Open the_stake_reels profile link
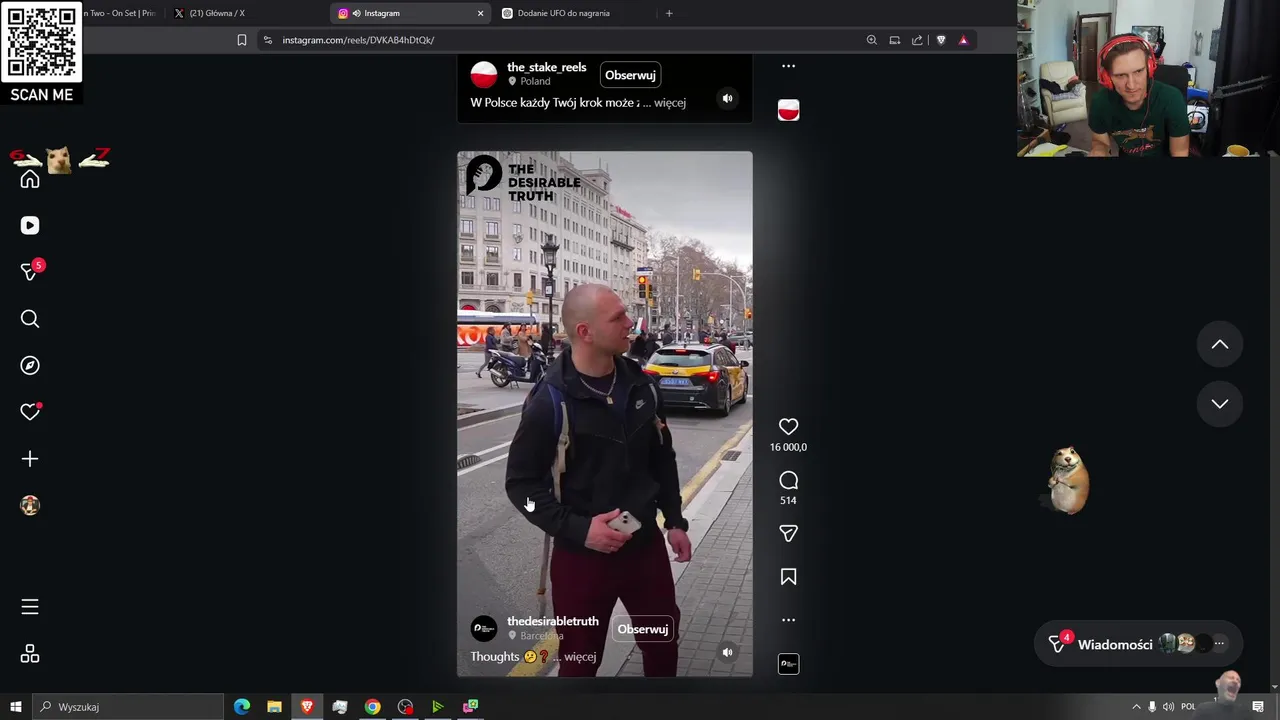 click(546, 67)
